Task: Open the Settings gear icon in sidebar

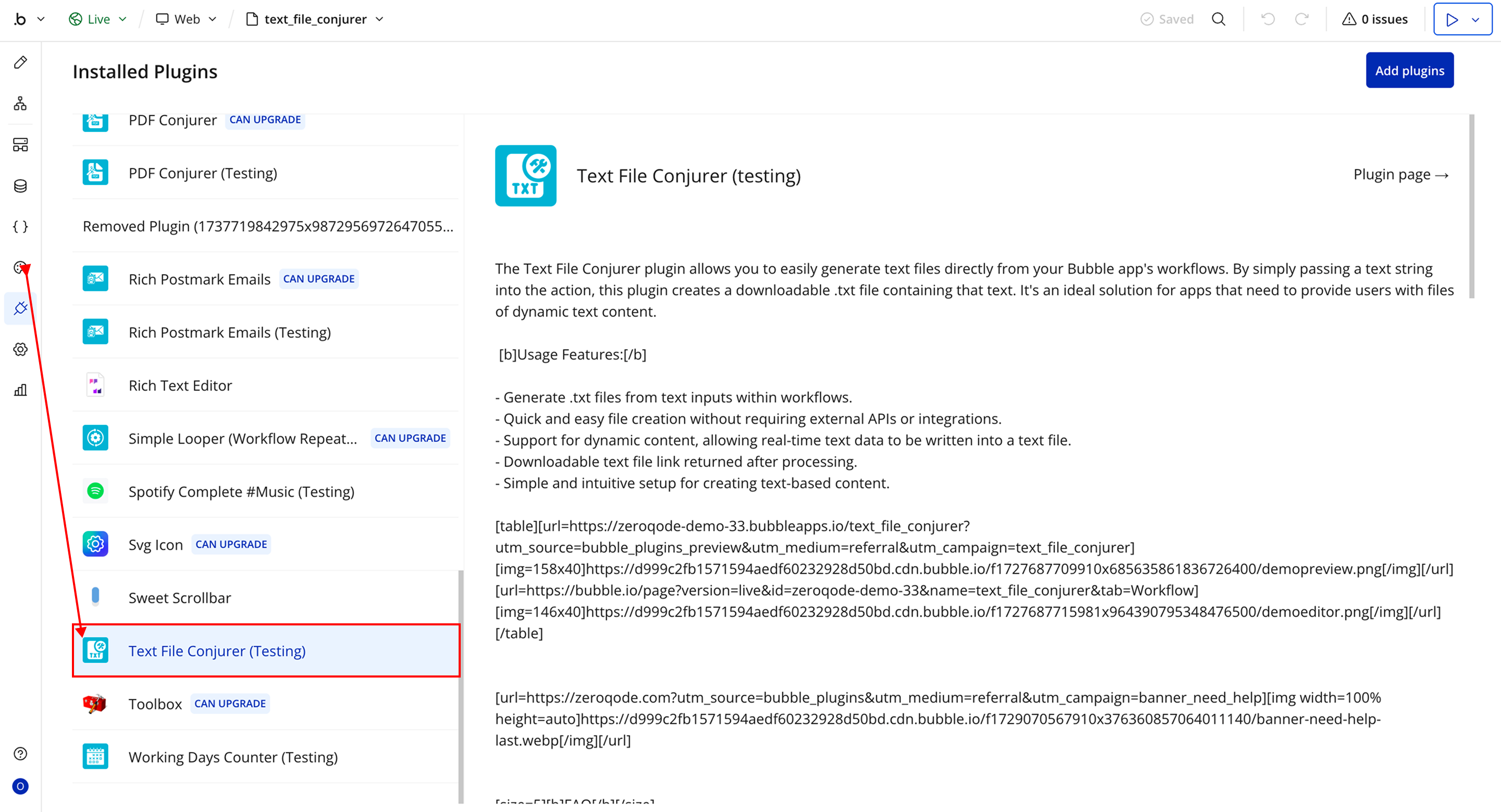Action: click(x=20, y=350)
